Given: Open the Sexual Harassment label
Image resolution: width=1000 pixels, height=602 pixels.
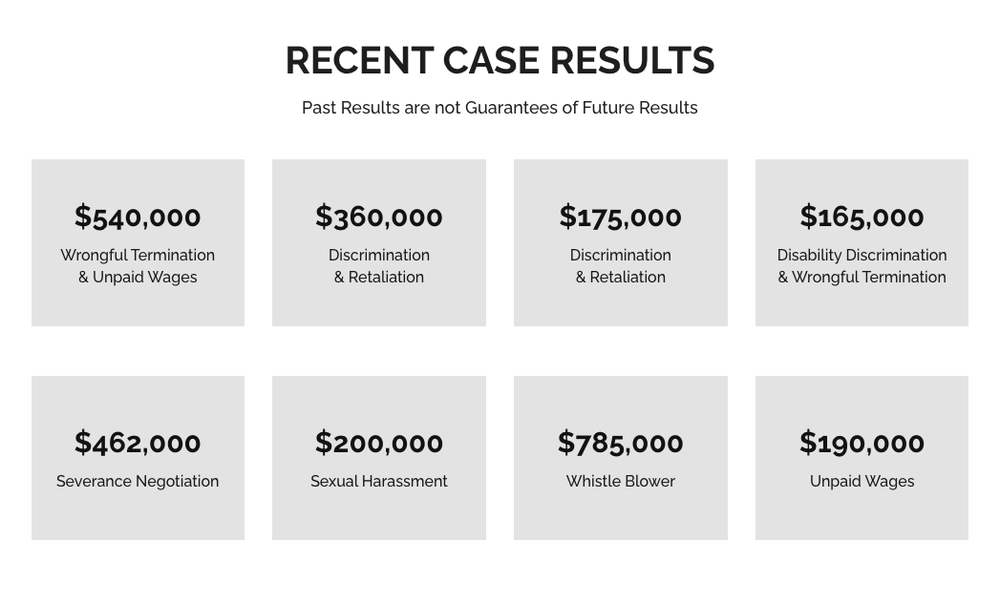Looking at the screenshot, I should tap(379, 481).
